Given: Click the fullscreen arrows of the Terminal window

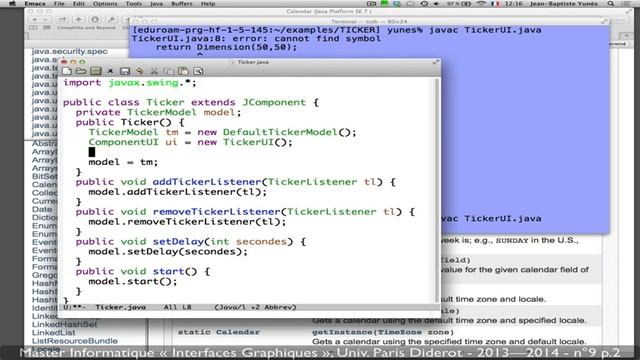Looking at the screenshot, I should (x=604, y=21).
